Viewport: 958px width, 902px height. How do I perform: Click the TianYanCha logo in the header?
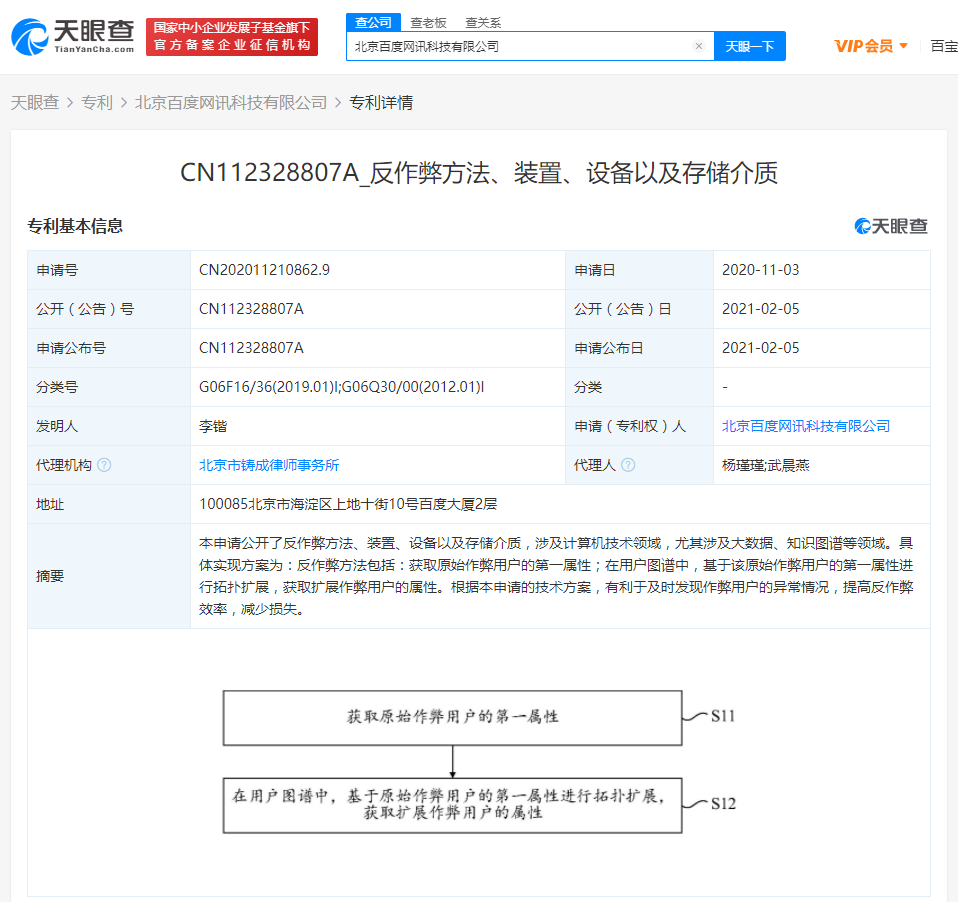[72, 37]
